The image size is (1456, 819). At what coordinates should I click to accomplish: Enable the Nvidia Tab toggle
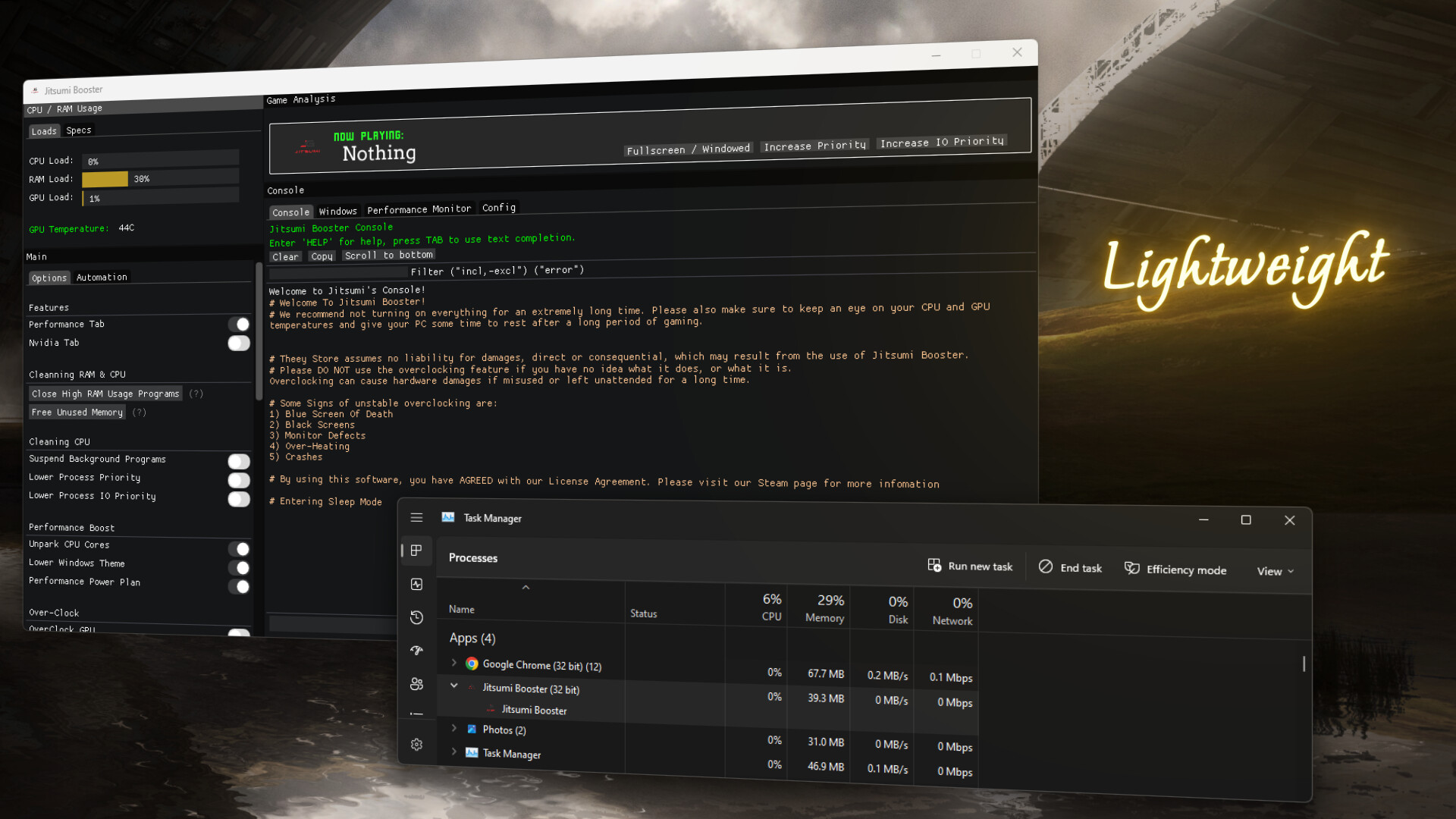[239, 343]
